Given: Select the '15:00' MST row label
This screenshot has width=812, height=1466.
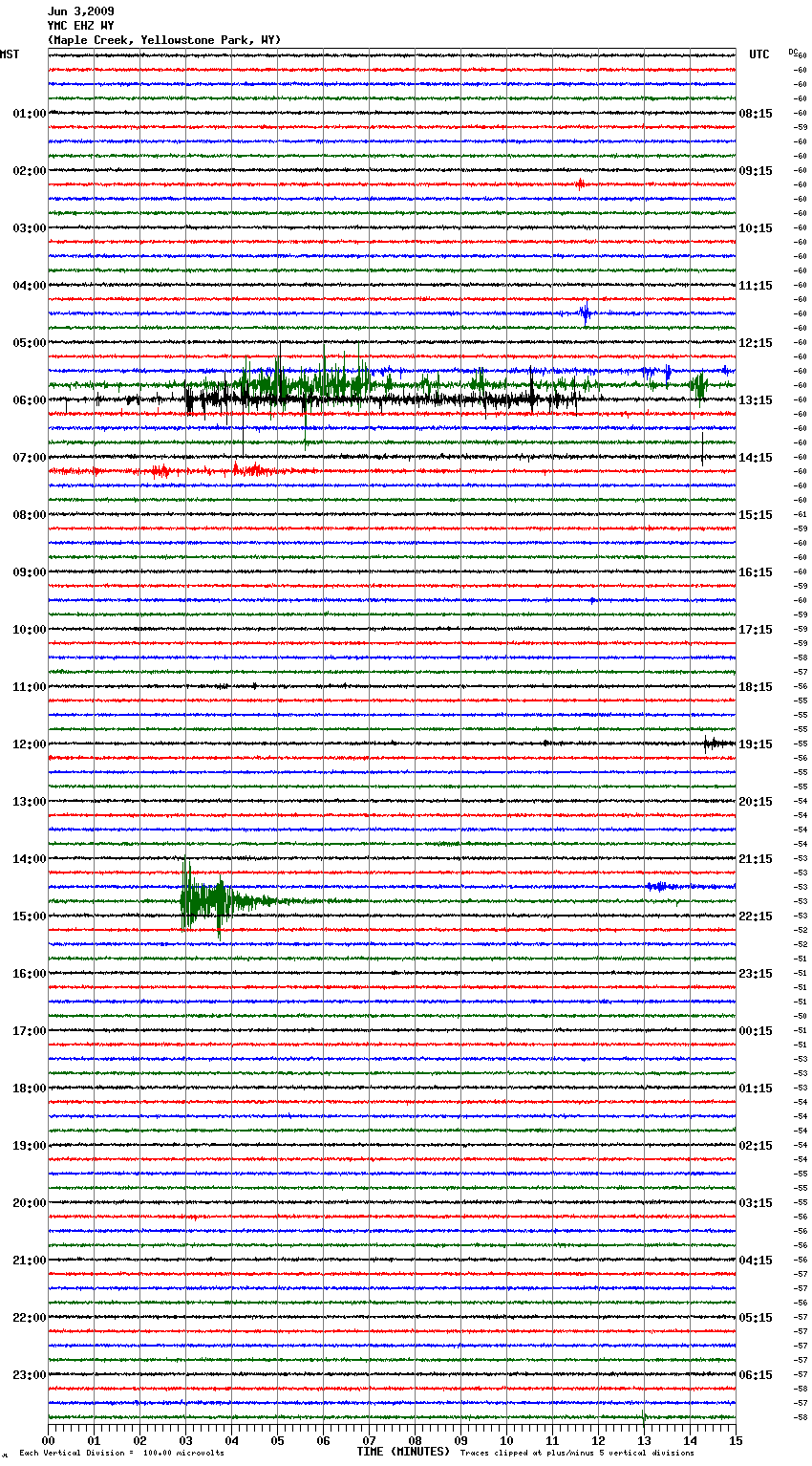Looking at the screenshot, I should (30, 916).
